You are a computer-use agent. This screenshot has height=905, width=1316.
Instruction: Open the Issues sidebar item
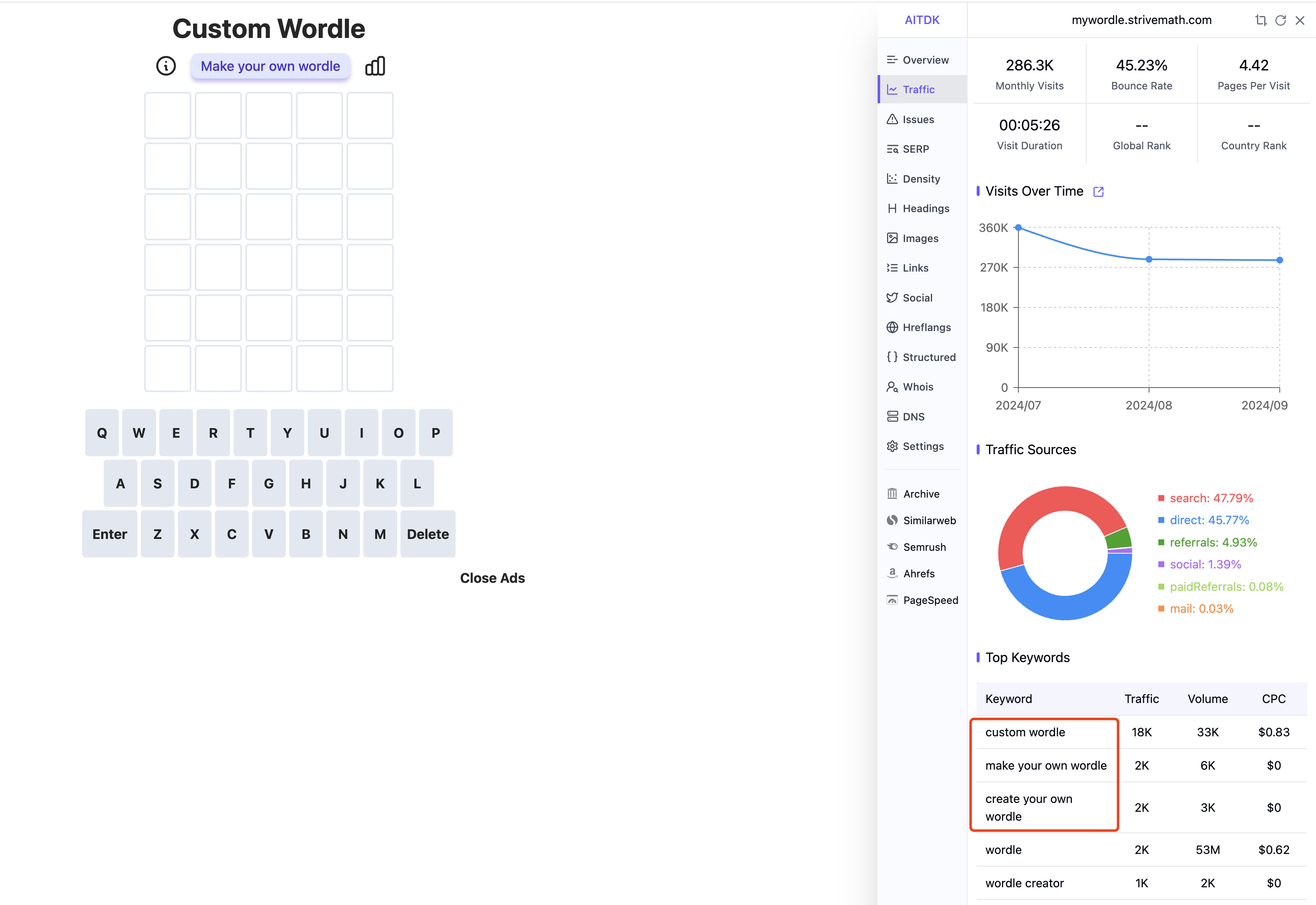tap(922, 120)
